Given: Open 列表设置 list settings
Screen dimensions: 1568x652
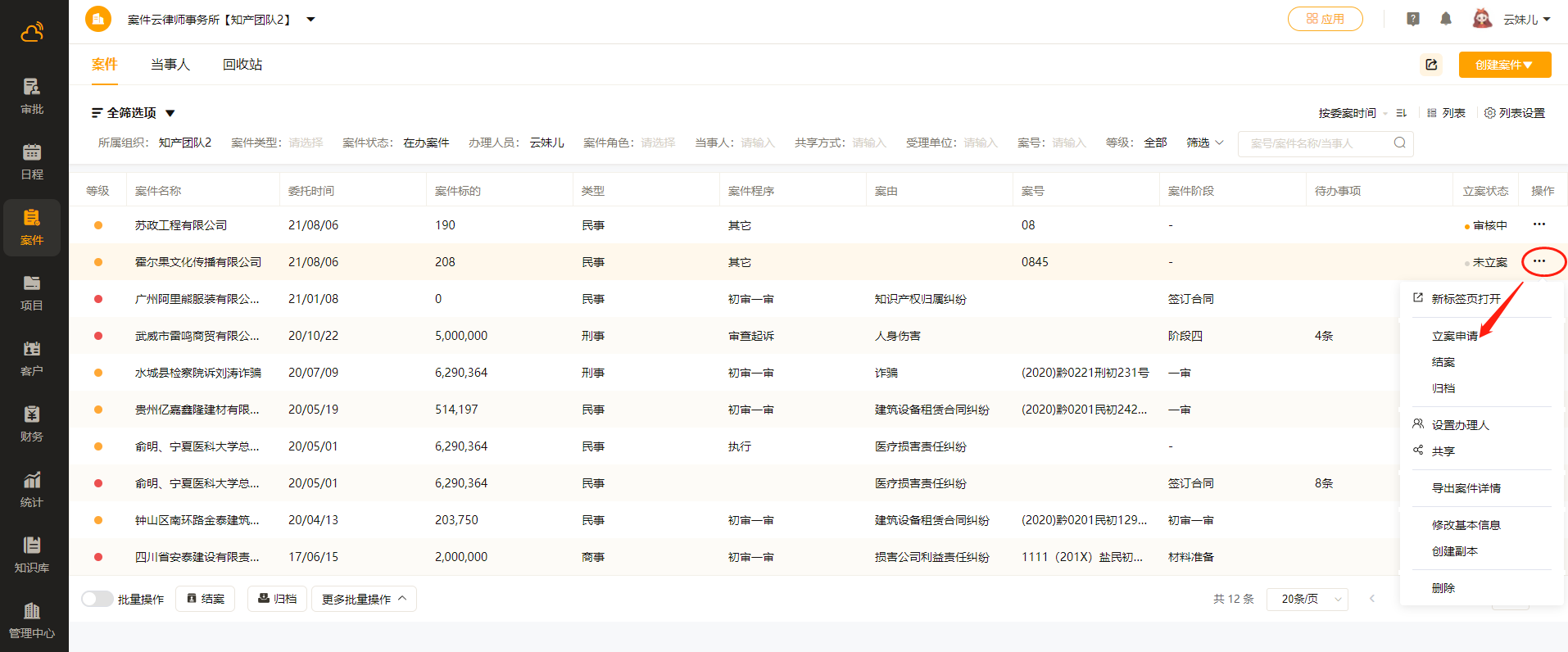Looking at the screenshot, I should click(x=1515, y=113).
